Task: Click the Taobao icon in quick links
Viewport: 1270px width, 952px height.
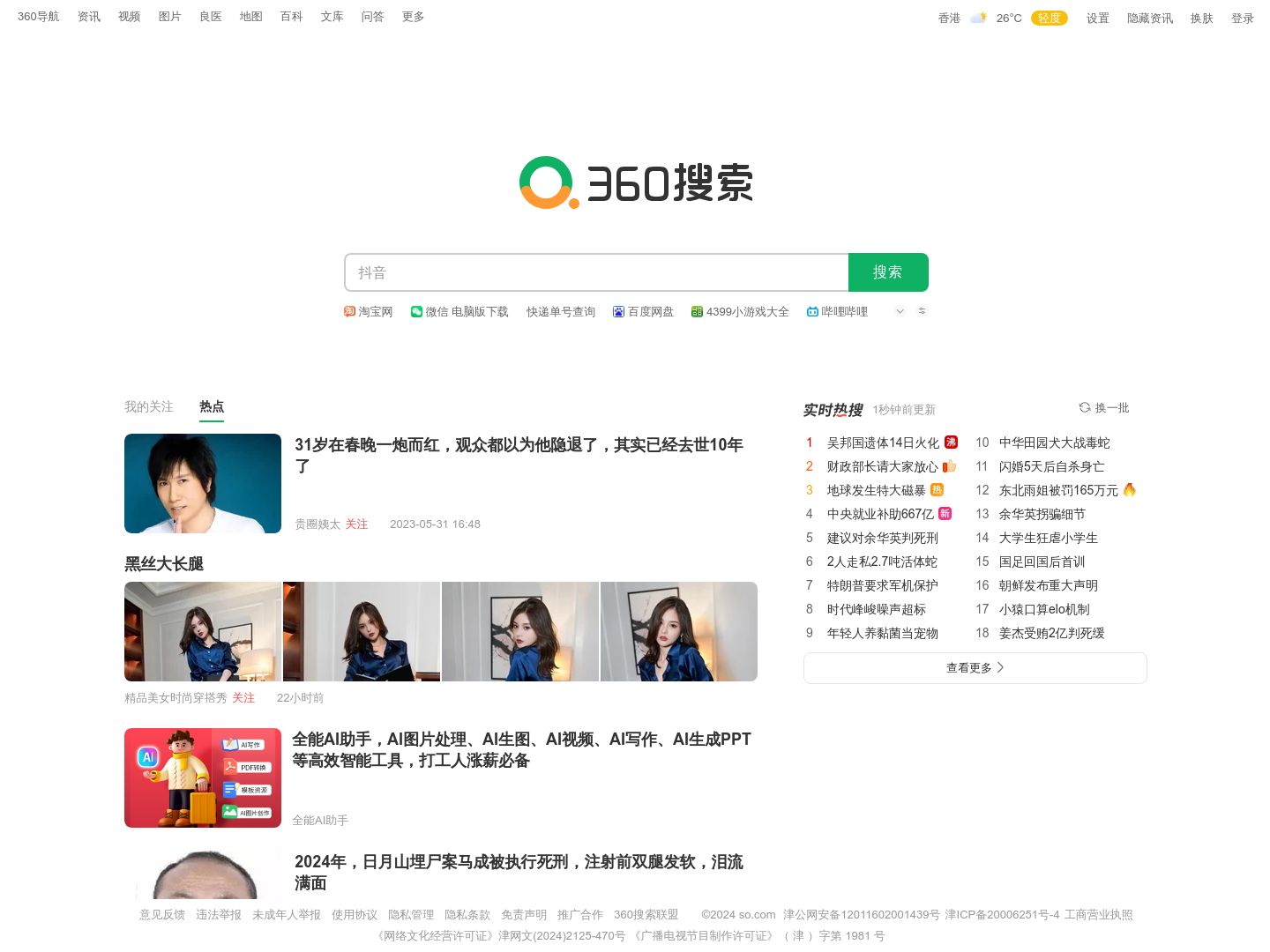Action: (349, 311)
